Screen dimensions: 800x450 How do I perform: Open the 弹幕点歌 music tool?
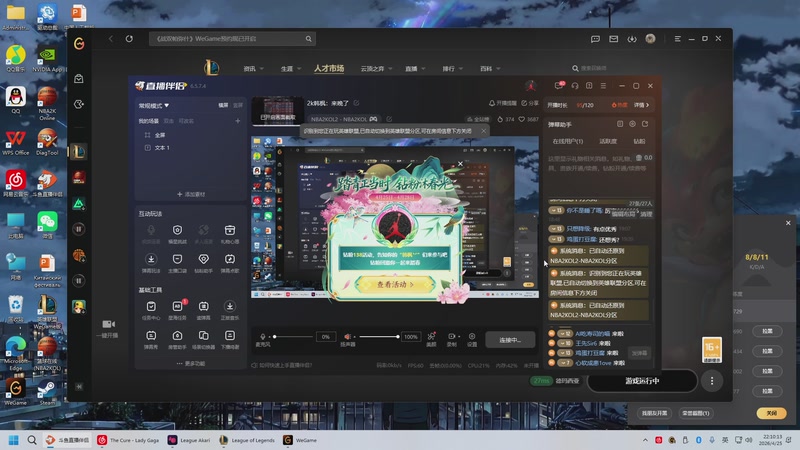click(230, 263)
